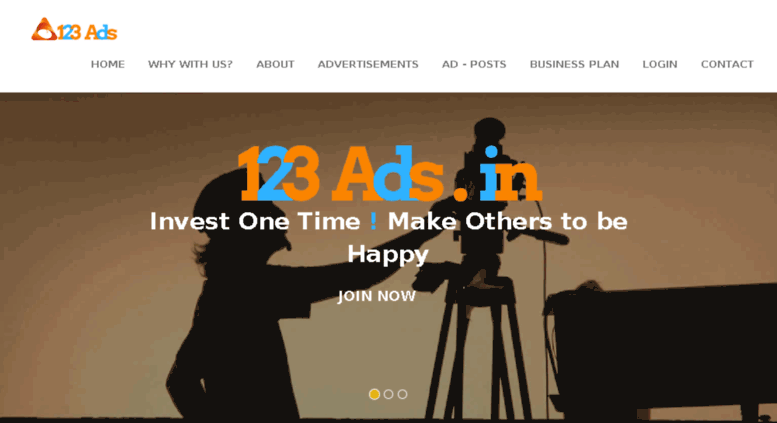Click the orange cone icon in logo

click(x=44, y=29)
